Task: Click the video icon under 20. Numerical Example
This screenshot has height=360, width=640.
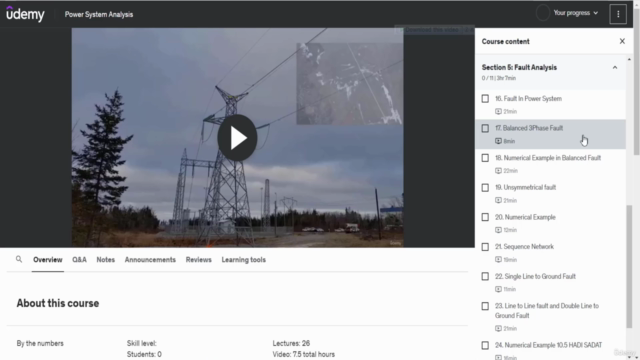Action: [498, 230]
